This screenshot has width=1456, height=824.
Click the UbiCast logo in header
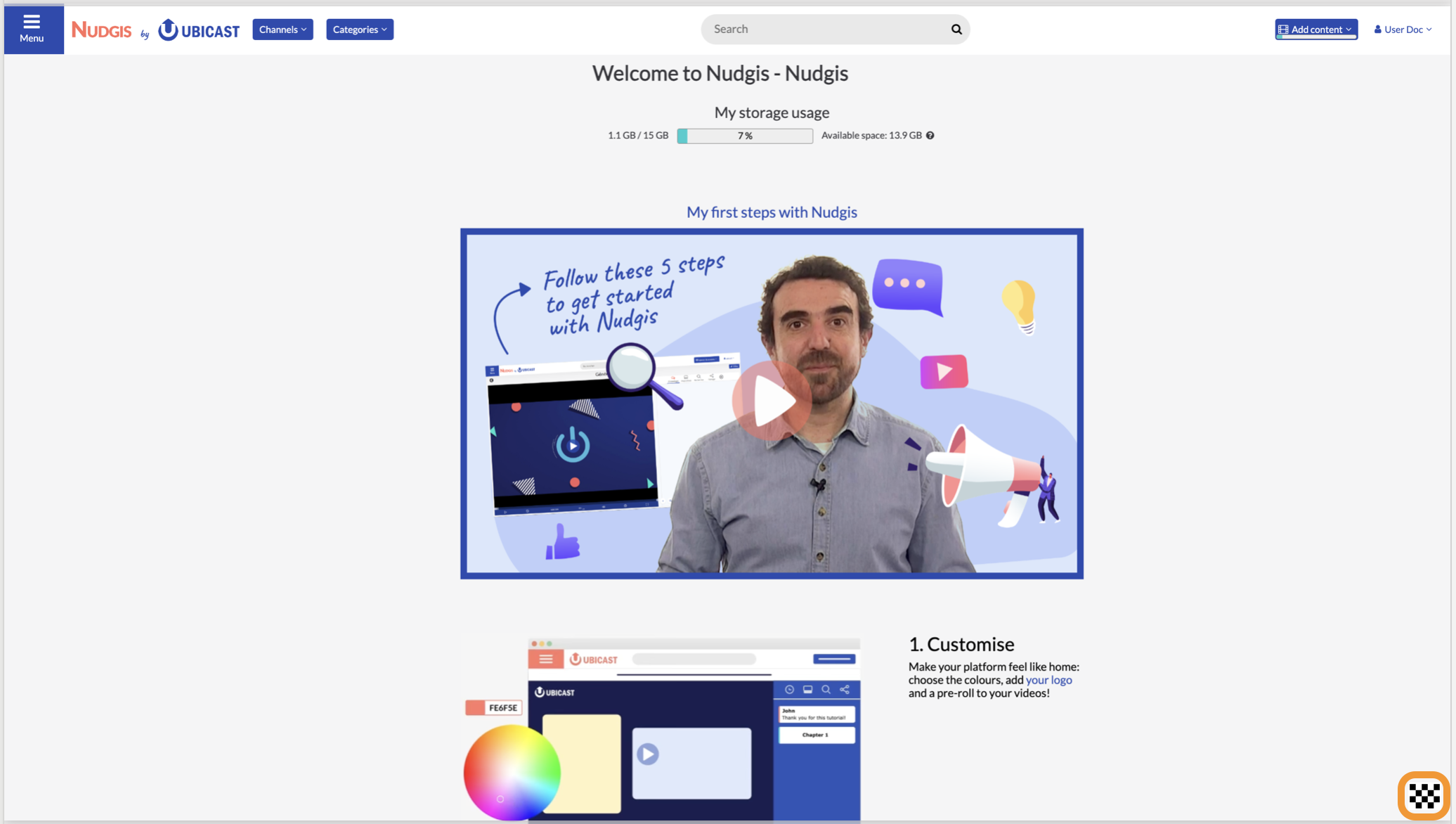coord(199,30)
